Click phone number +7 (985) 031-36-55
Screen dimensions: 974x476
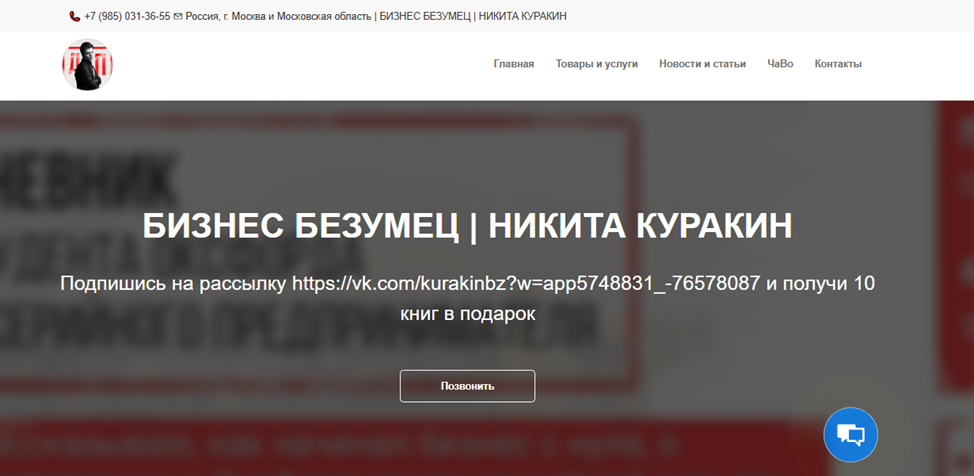[x=127, y=17]
